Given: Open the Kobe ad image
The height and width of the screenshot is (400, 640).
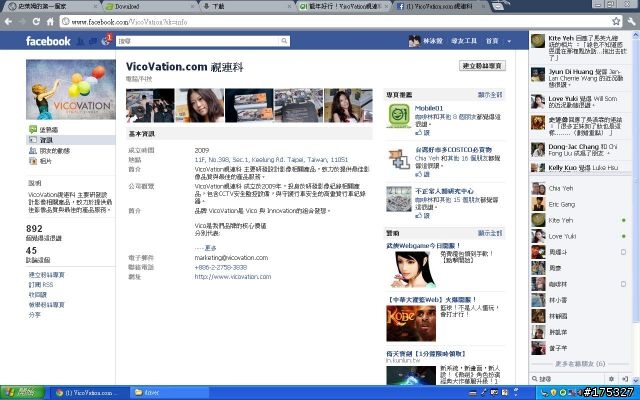Looking at the screenshot, I should [411, 323].
